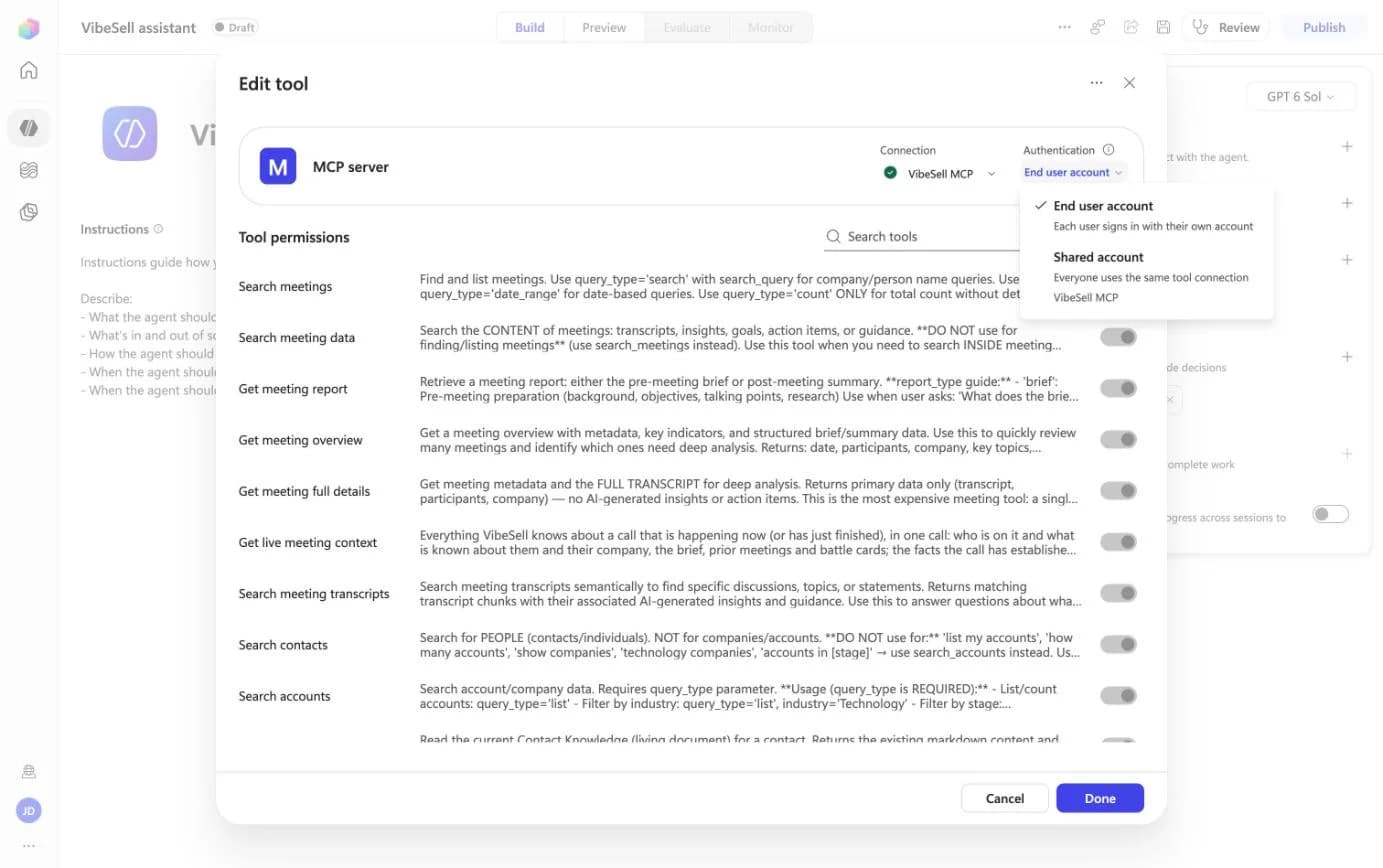Collapse the End user account authentication dropdown

pyautogui.click(x=1074, y=172)
